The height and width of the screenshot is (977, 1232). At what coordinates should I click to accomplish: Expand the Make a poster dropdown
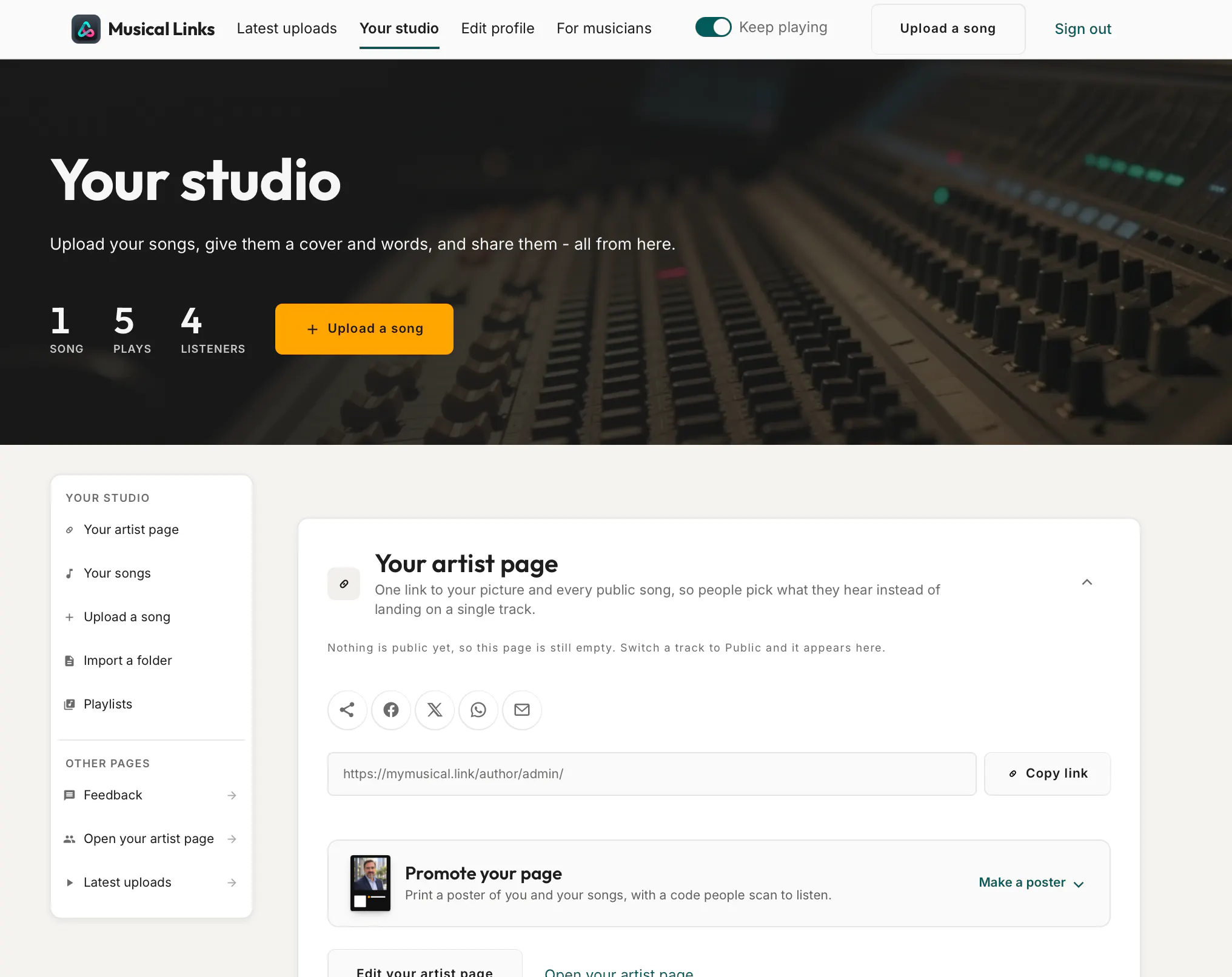tap(1031, 882)
